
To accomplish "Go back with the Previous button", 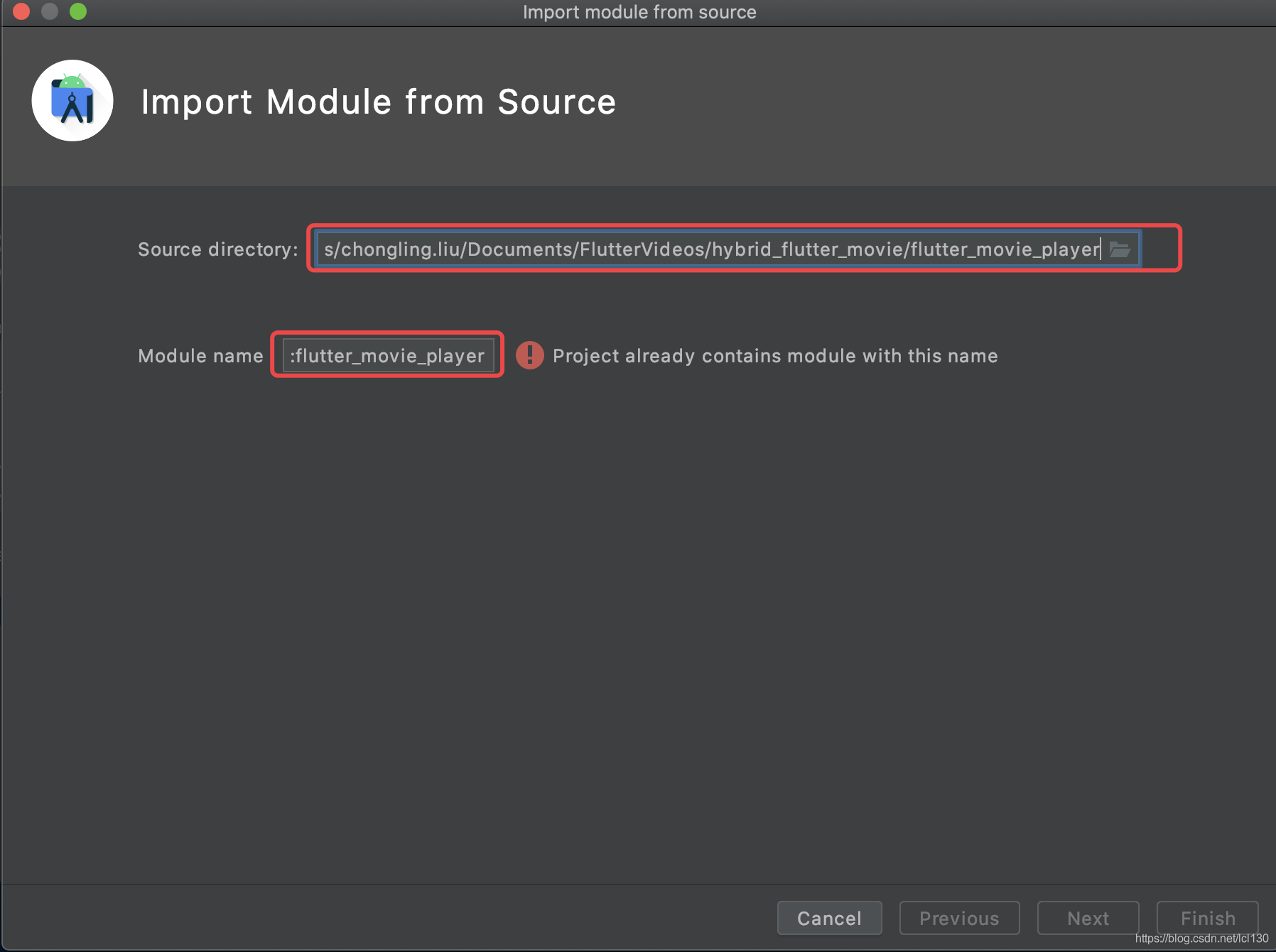I will [x=959, y=918].
